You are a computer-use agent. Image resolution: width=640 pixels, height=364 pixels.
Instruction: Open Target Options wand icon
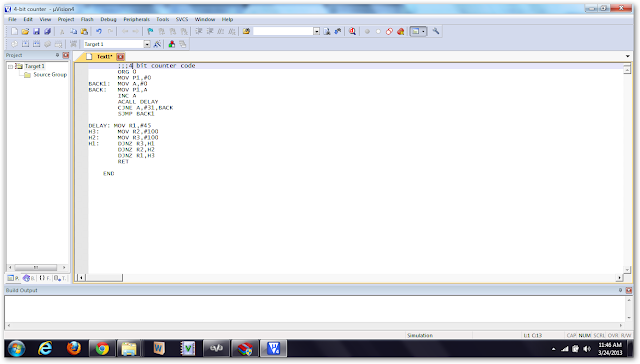(157, 44)
